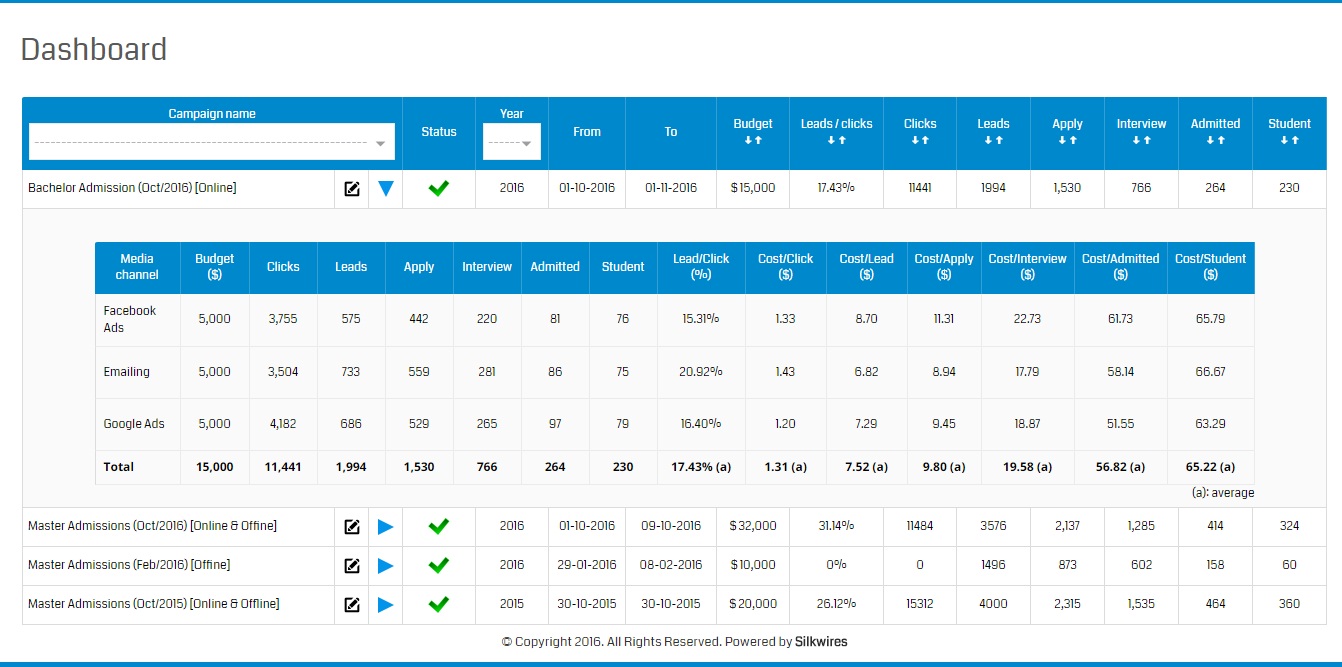Viewport: 1342px width, 667px height.
Task: Sort by Admitted column header
Action: pyautogui.click(x=1215, y=140)
